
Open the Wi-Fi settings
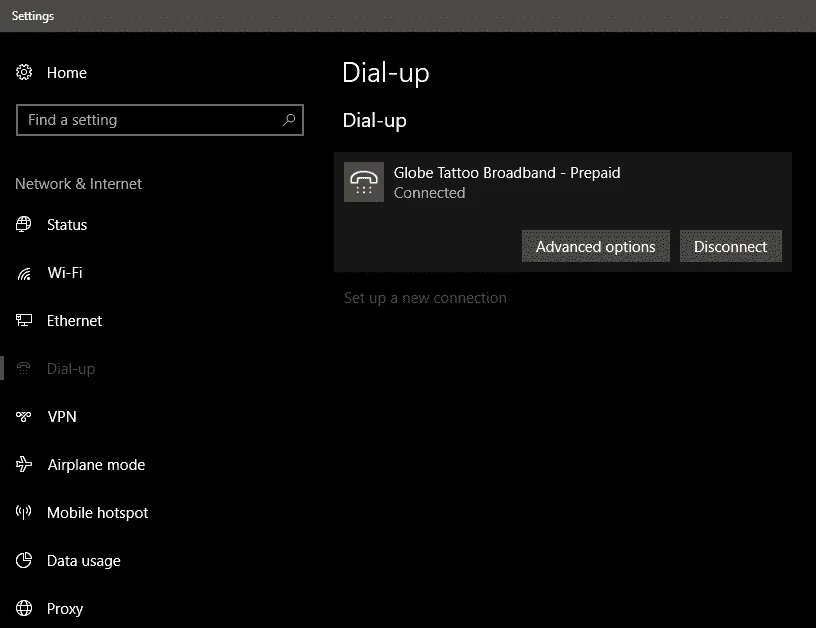coord(65,273)
